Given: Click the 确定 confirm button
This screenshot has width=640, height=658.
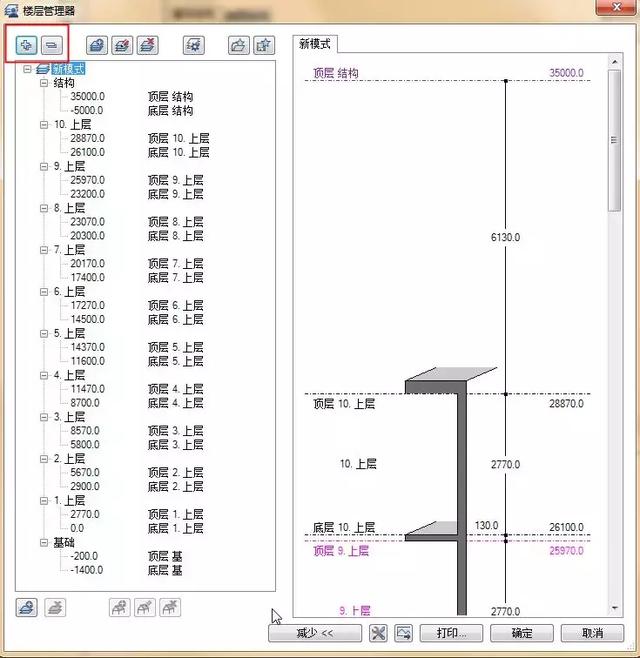Looking at the screenshot, I should click(522, 633).
